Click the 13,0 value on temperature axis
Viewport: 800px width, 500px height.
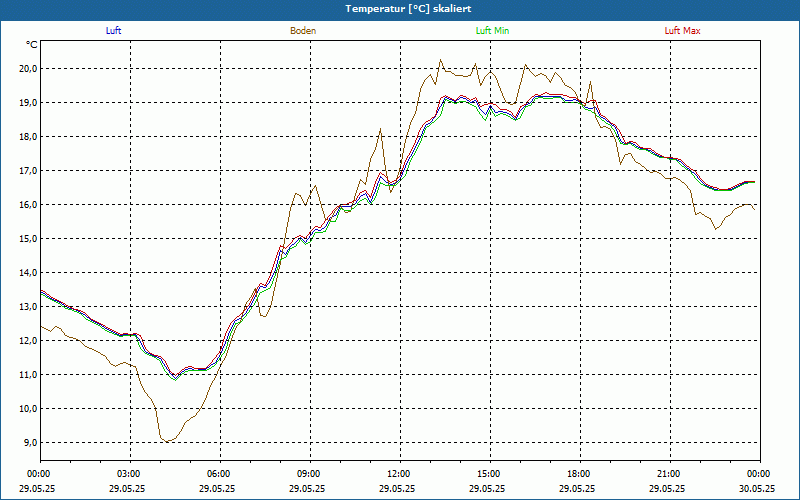point(28,307)
